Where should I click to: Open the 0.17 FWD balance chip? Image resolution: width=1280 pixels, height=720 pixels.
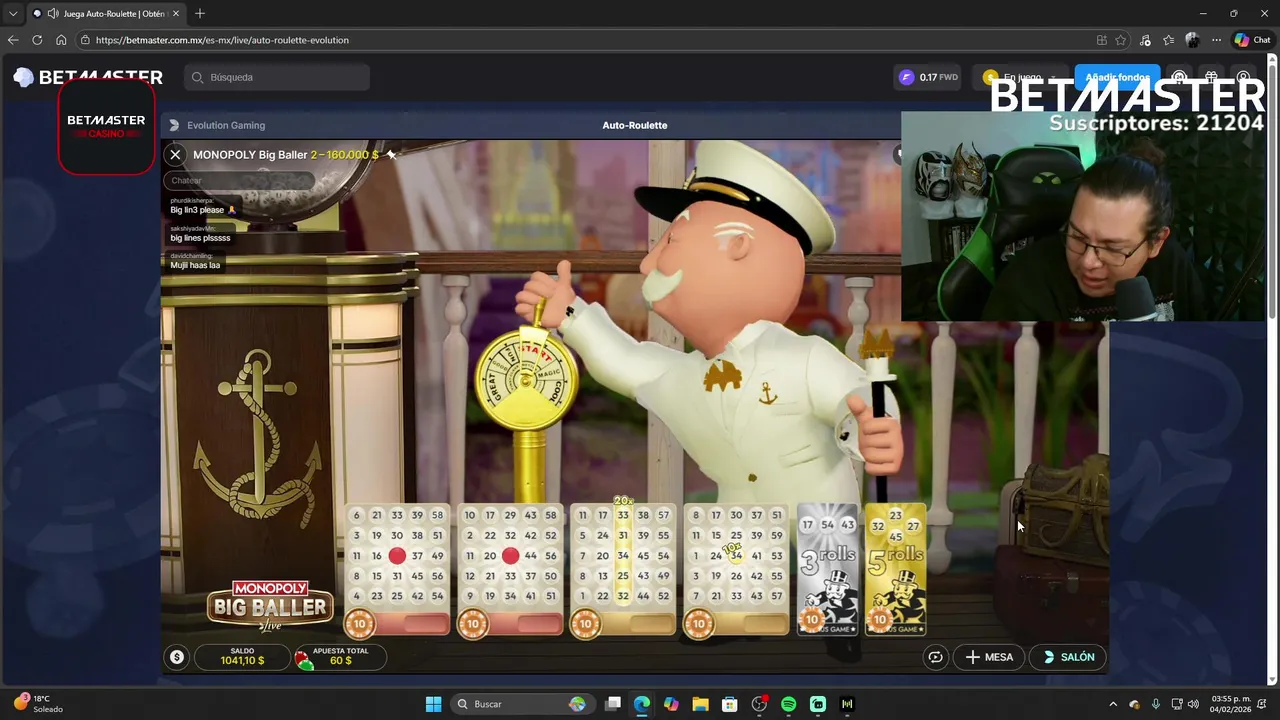929,77
